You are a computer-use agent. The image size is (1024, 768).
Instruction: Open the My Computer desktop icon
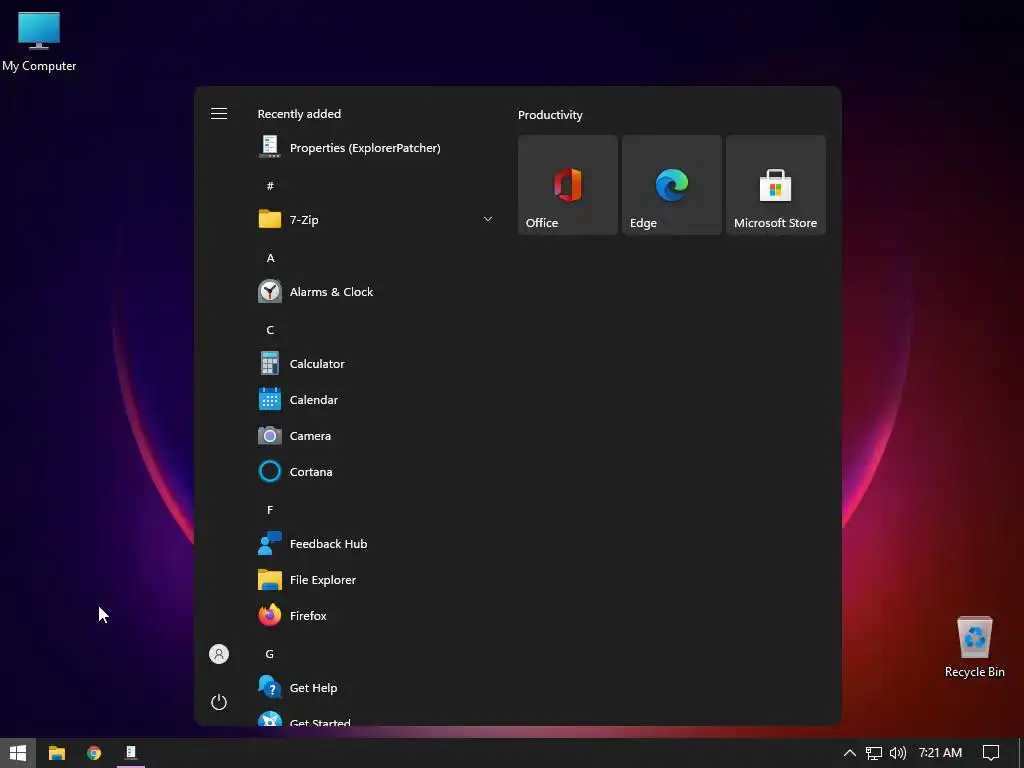[x=39, y=40]
